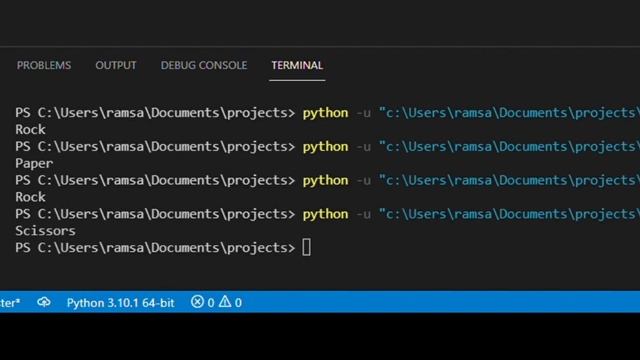Viewport: 640px width, 360px height.
Task: Select the DEBUG CONSOLE tab
Action: click(x=204, y=65)
